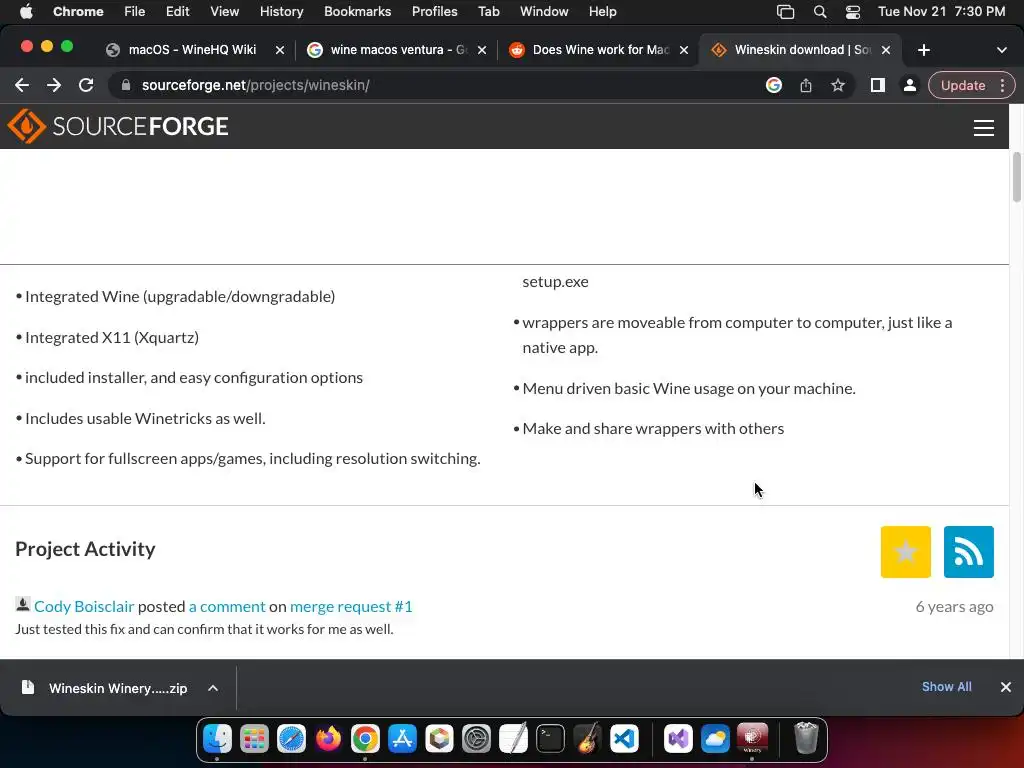Screen dimensions: 1024x768
Task: Open the downloaded Wineskin Winery zip file
Action: point(118,688)
